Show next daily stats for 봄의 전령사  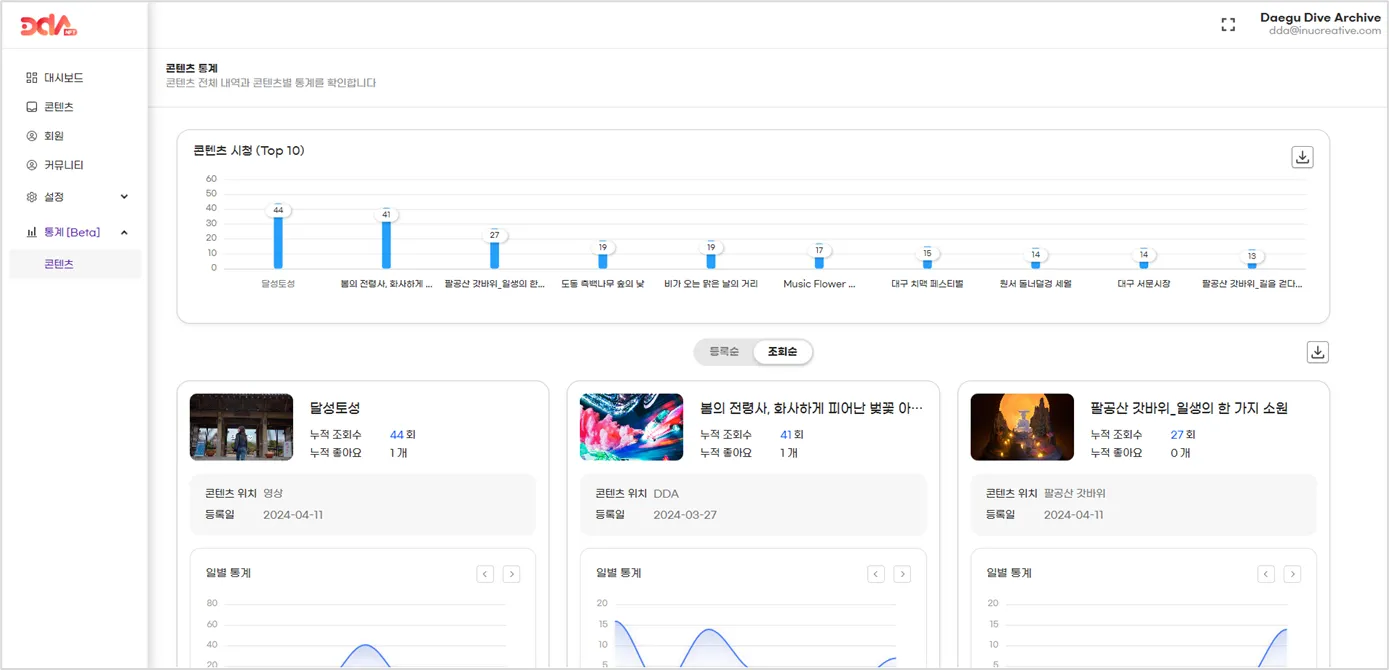click(902, 573)
